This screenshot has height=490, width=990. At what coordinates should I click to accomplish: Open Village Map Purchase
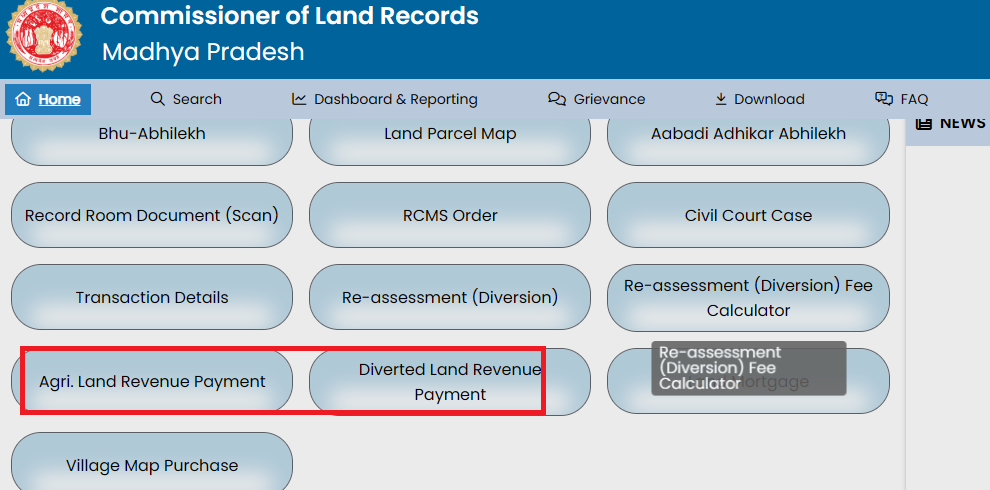[152, 463]
